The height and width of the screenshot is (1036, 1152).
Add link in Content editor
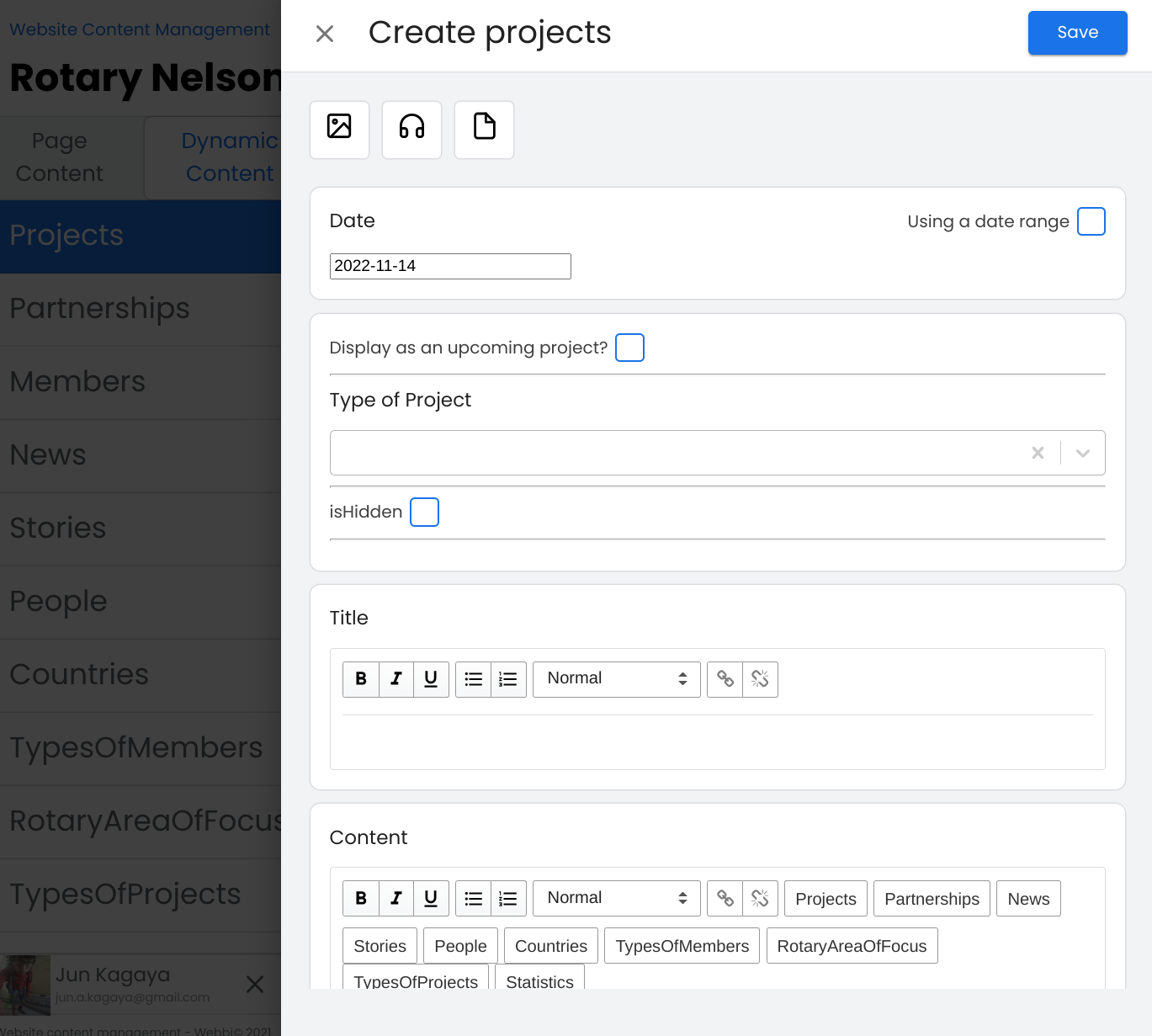(725, 898)
